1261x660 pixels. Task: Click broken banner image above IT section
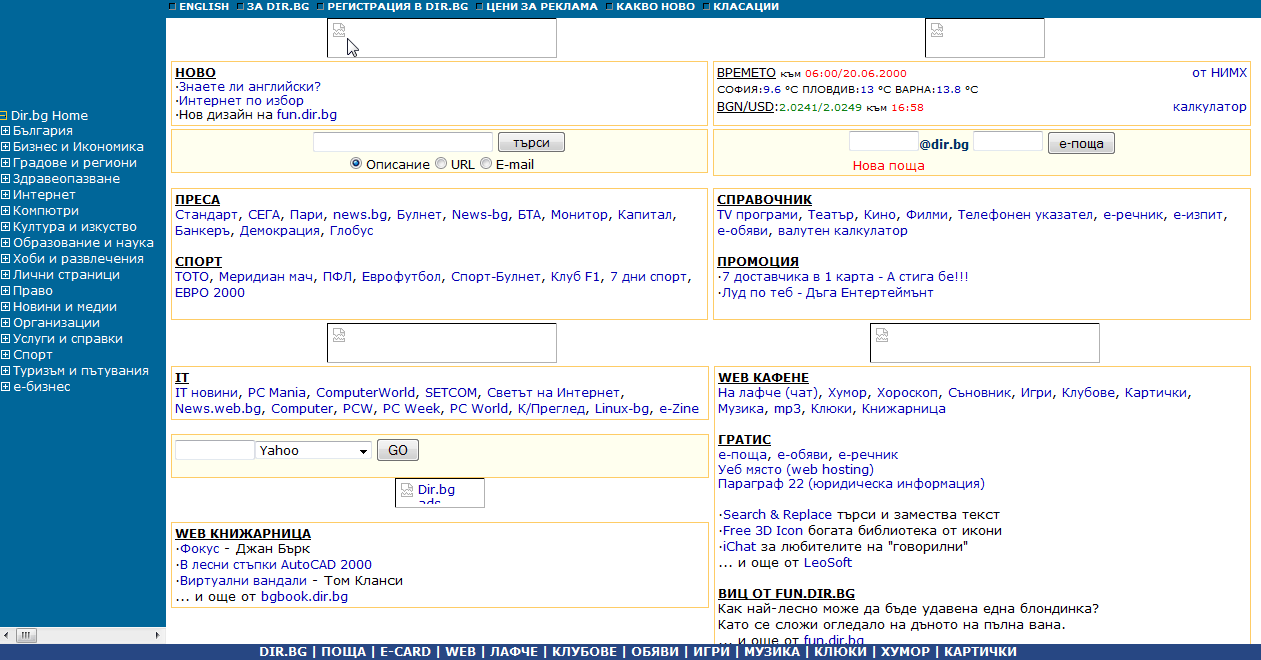[441, 343]
